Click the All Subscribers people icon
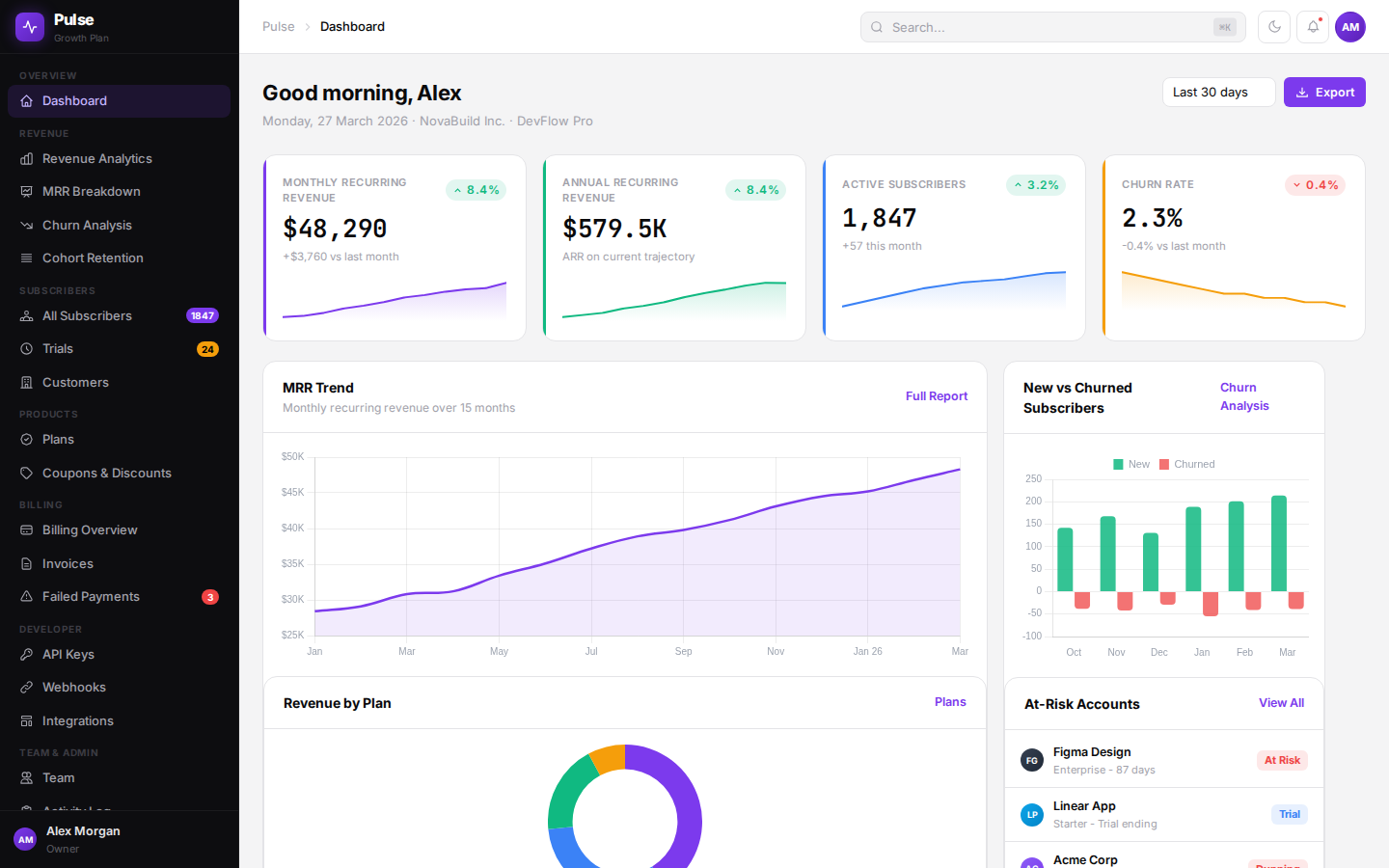 (27, 316)
